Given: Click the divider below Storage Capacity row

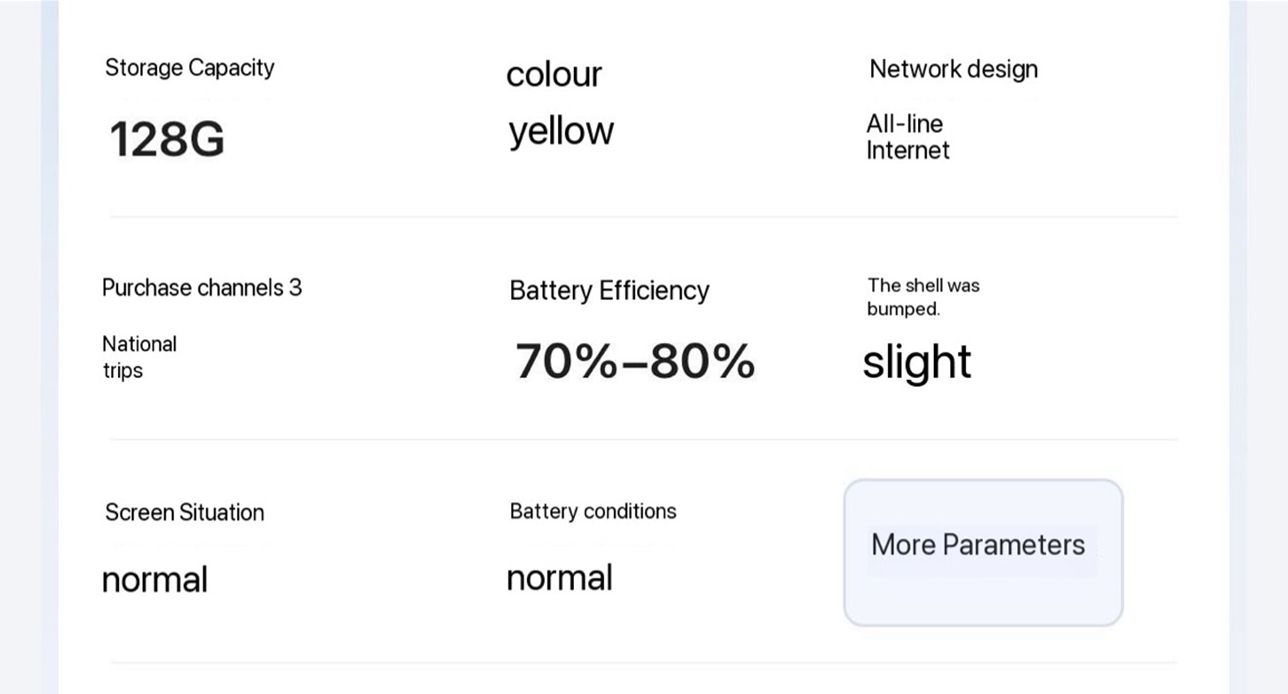Looking at the screenshot, I should (x=644, y=216).
